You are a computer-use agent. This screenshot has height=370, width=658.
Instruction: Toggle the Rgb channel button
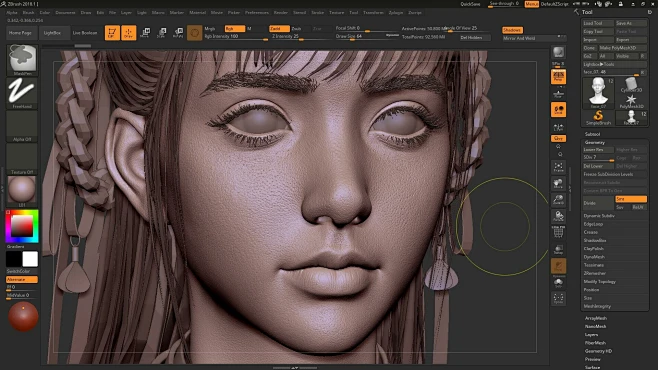tap(235, 29)
